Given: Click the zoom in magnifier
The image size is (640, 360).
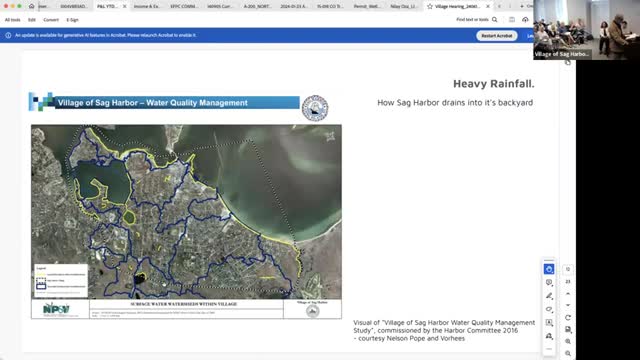Looking at the screenshot, I should coord(568,341).
